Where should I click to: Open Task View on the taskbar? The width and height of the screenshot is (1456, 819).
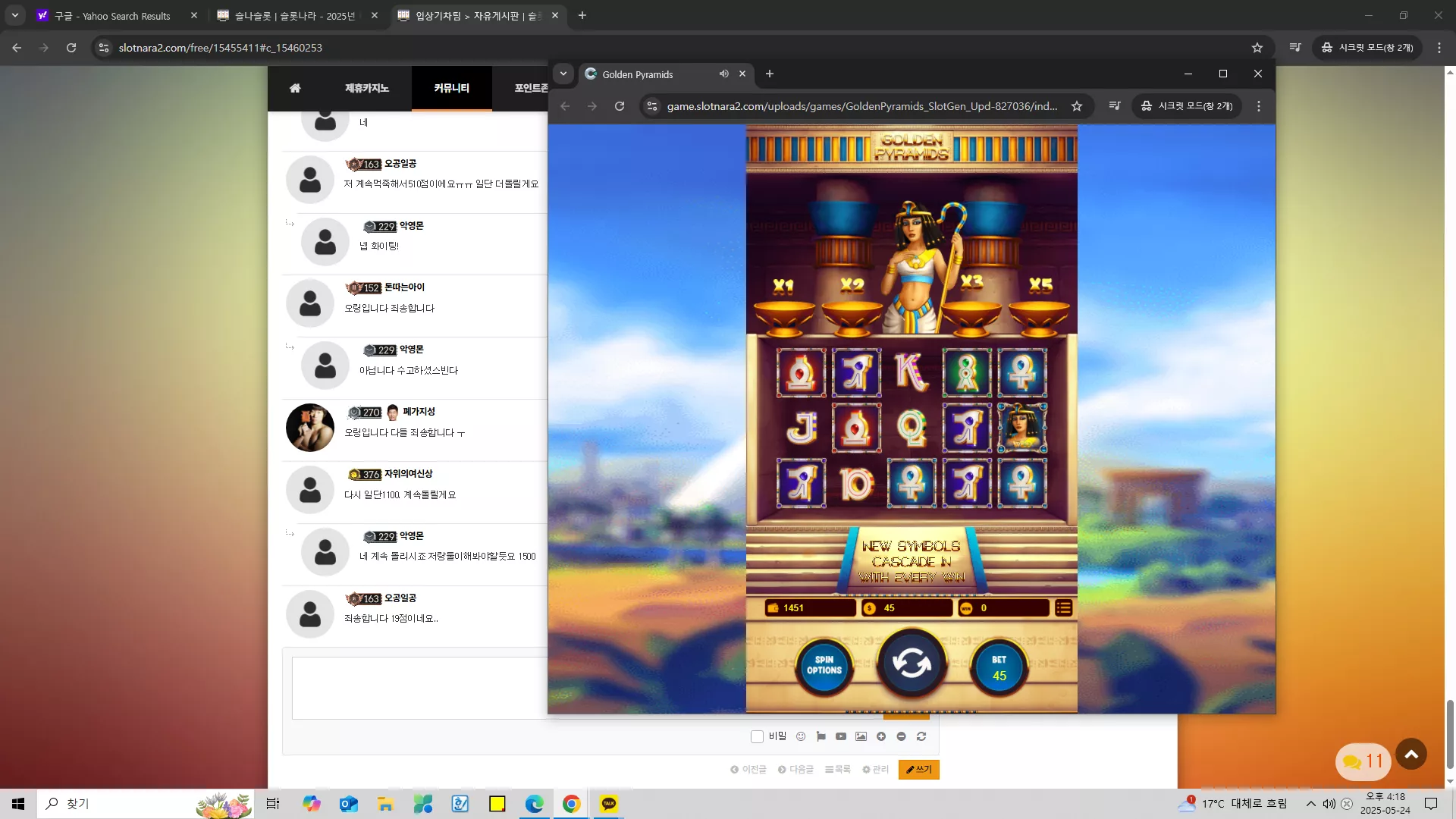point(273,804)
